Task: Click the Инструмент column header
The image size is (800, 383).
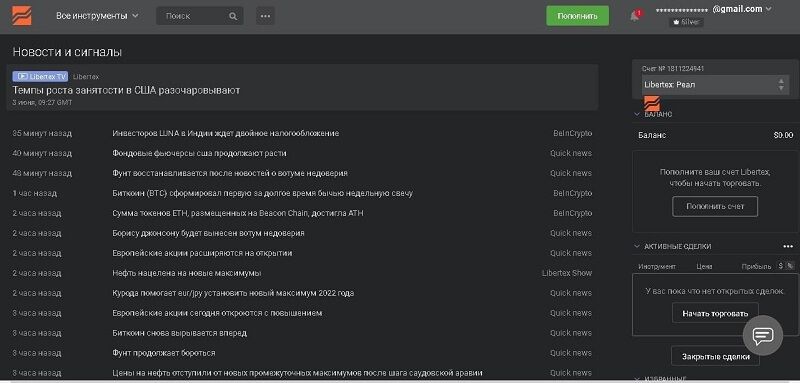Action: point(657,266)
